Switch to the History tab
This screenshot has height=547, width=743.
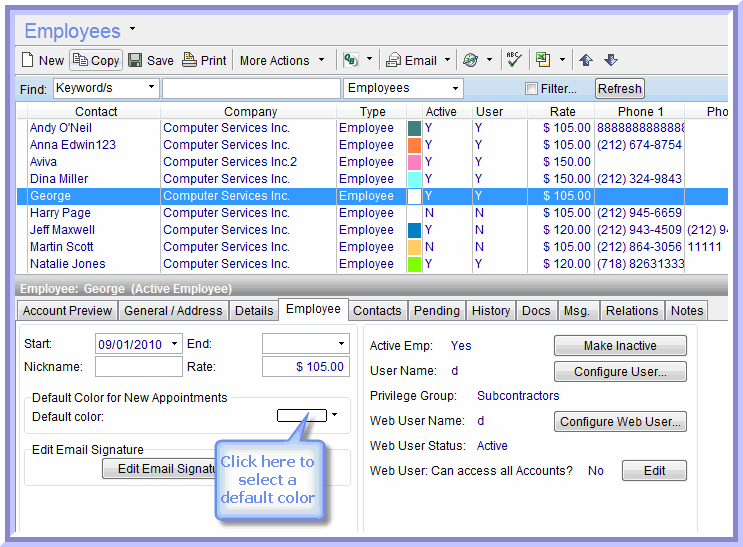tap(490, 311)
